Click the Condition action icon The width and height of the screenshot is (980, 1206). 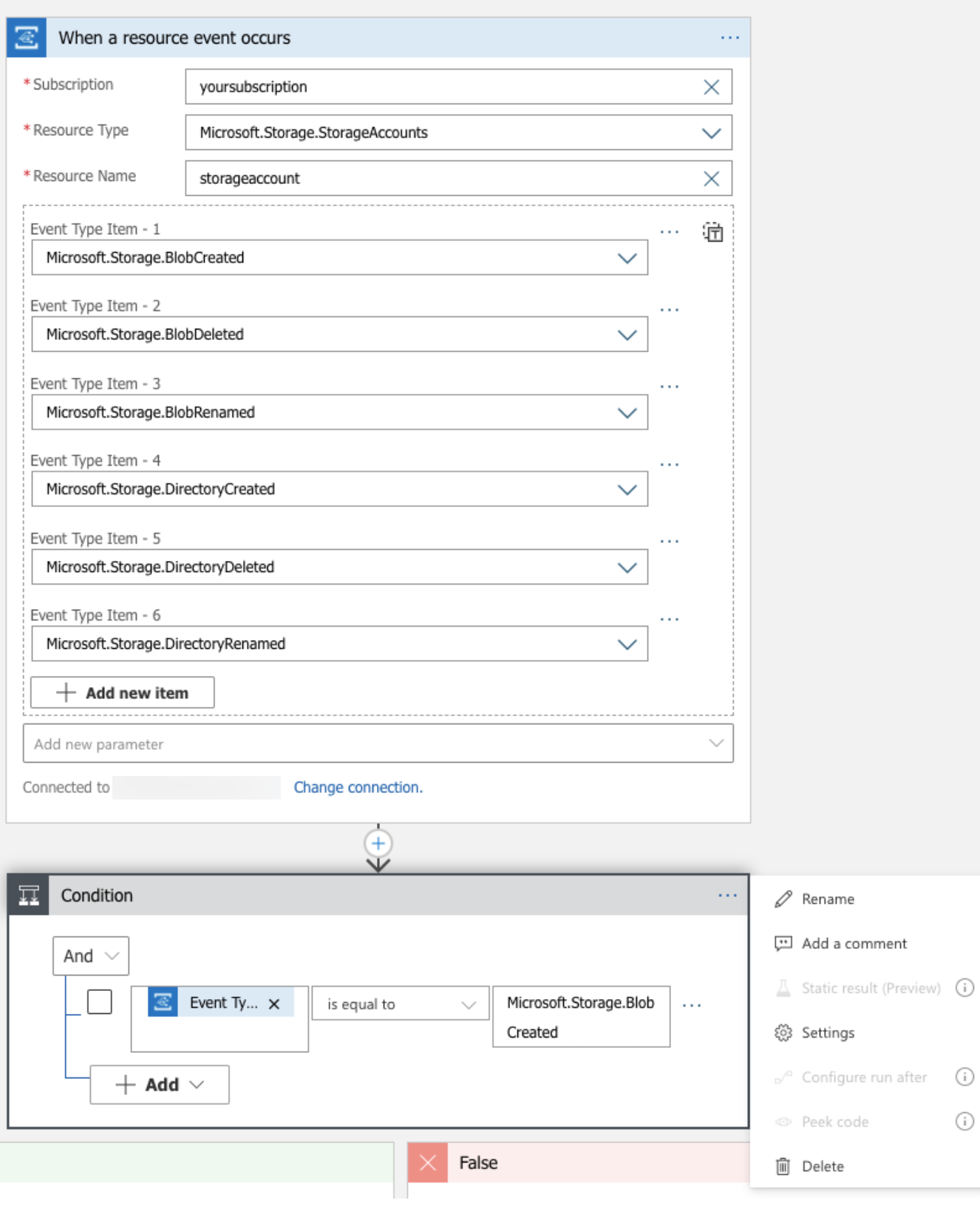pyautogui.click(x=29, y=896)
